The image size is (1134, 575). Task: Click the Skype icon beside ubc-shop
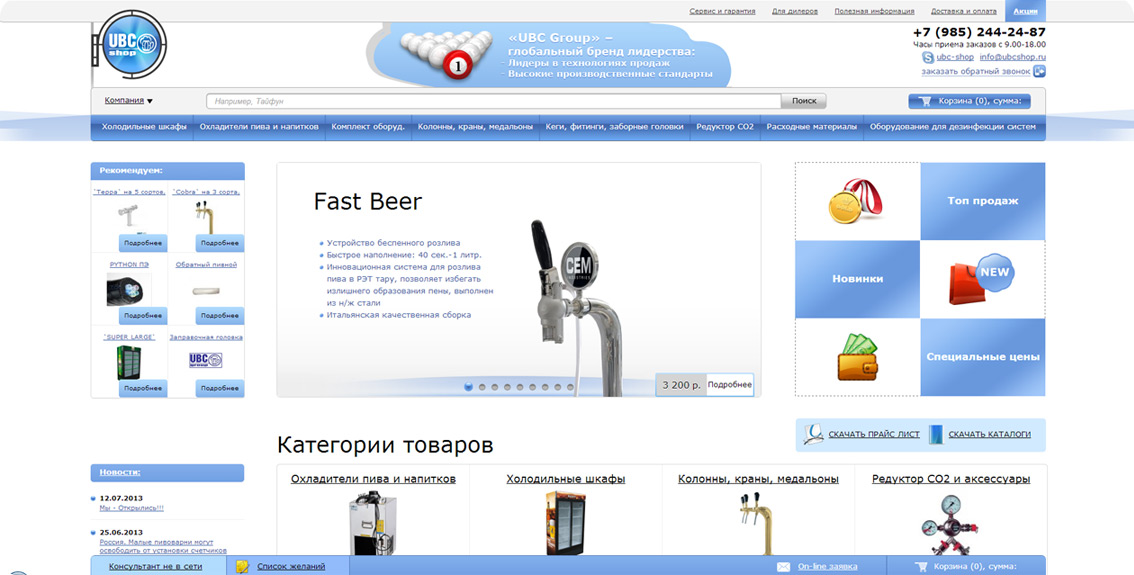click(x=927, y=57)
